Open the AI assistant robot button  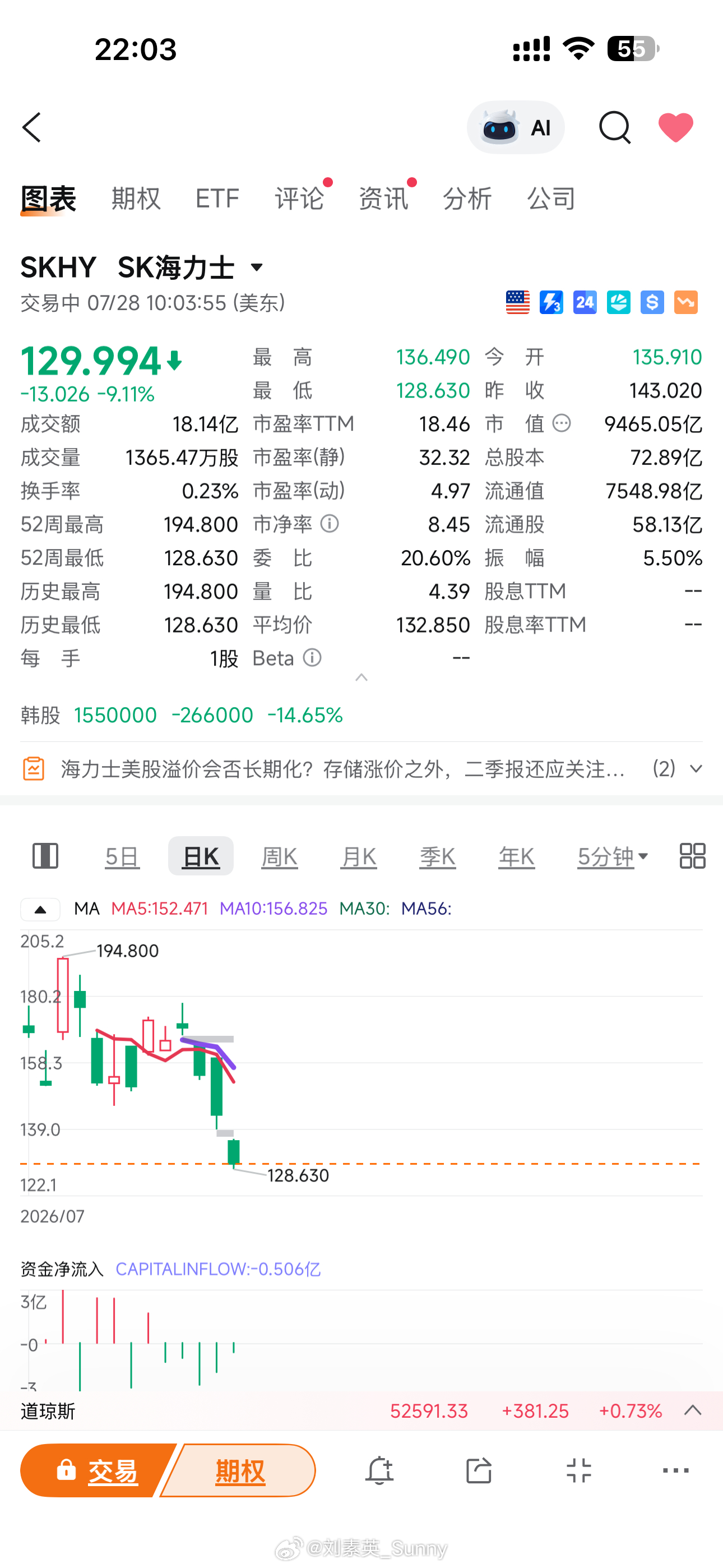tap(515, 127)
